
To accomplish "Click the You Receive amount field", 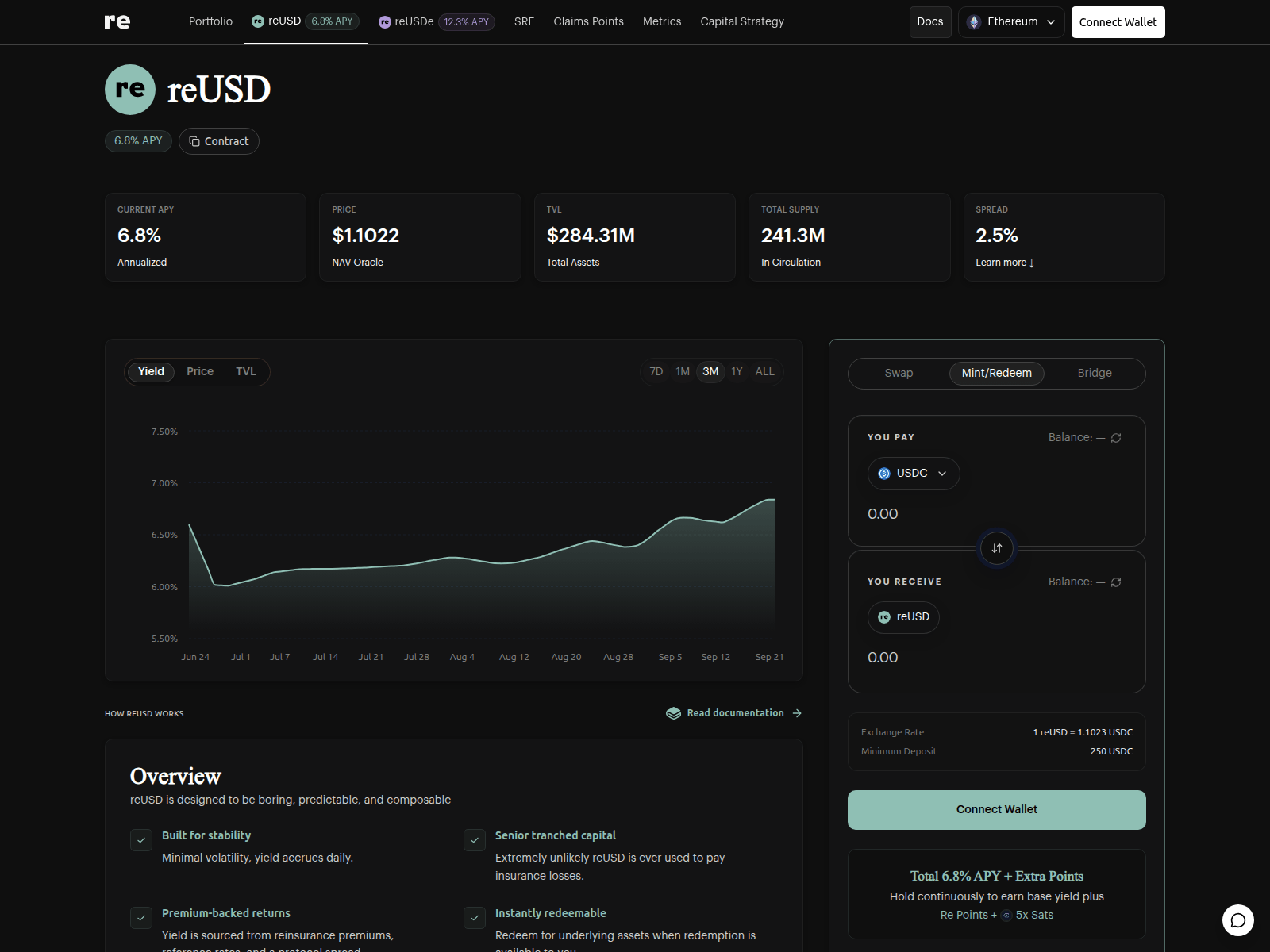I will 997,658.
